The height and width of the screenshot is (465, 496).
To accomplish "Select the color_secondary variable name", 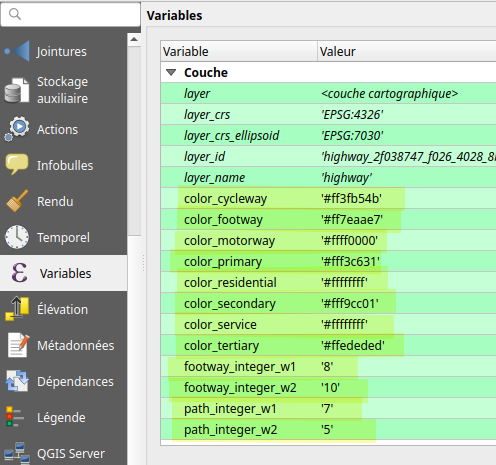I will pos(230,304).
